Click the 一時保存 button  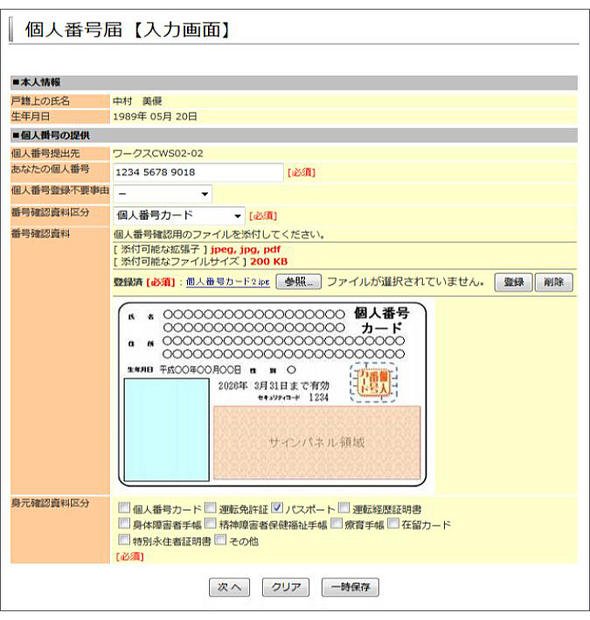pos(350,587)
